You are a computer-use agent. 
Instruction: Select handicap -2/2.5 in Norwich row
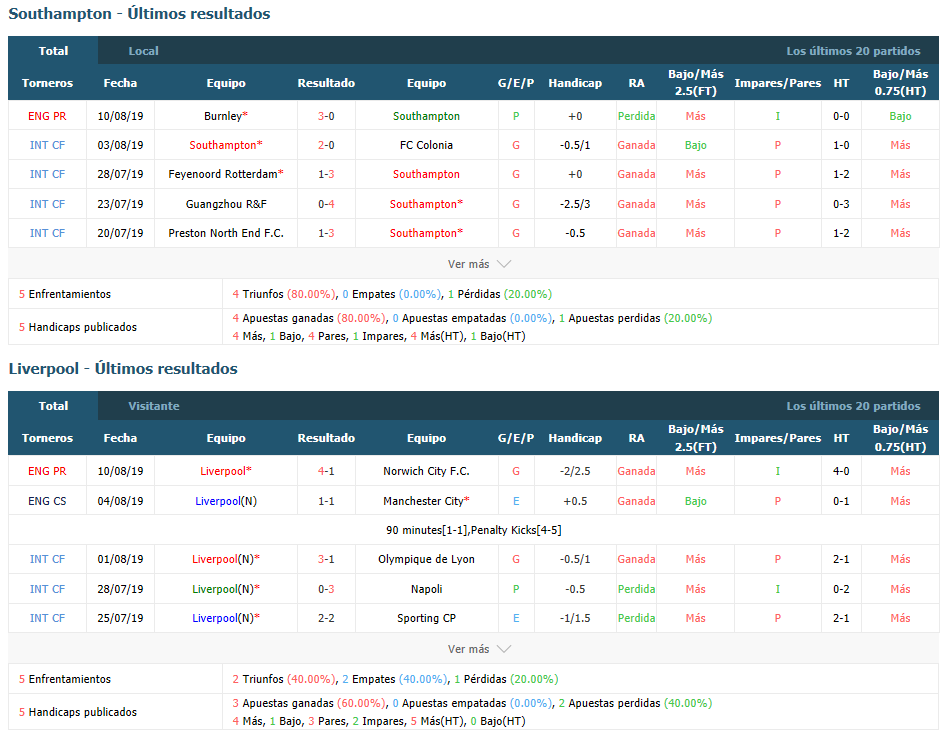pyautogui.click(x=574, y=471)
